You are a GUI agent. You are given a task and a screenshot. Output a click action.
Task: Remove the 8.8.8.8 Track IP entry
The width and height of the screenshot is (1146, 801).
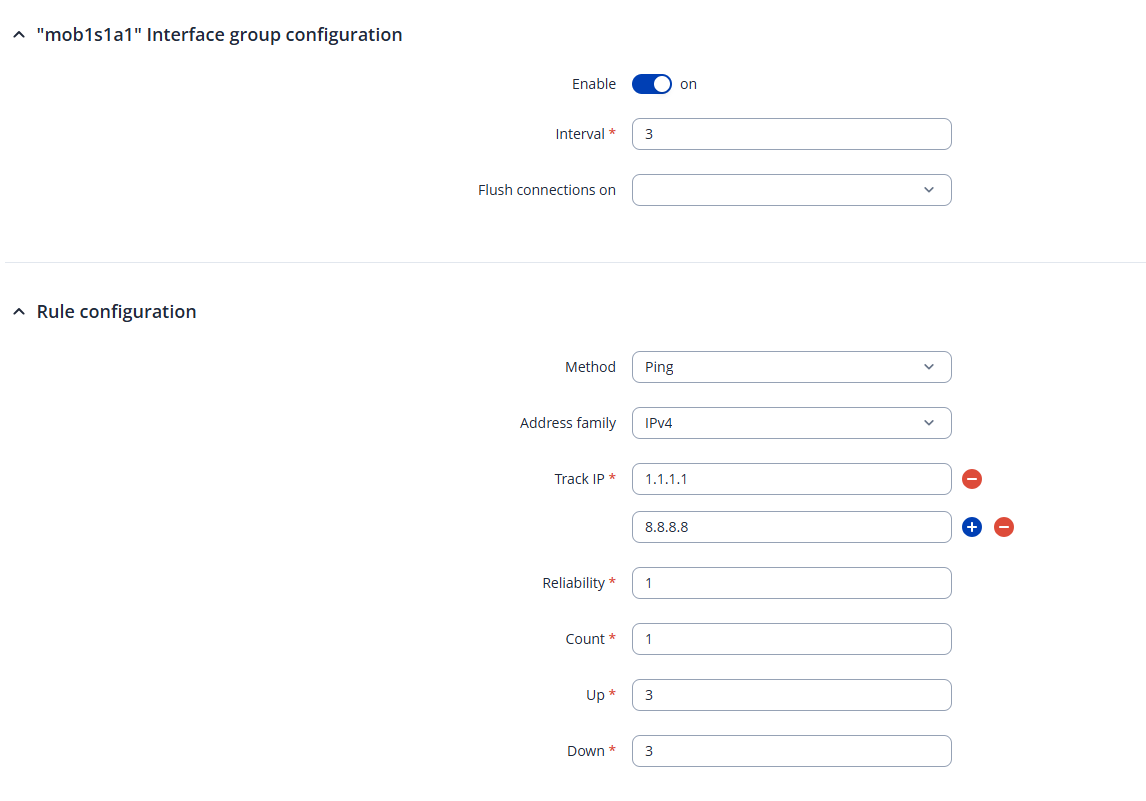1004,527
